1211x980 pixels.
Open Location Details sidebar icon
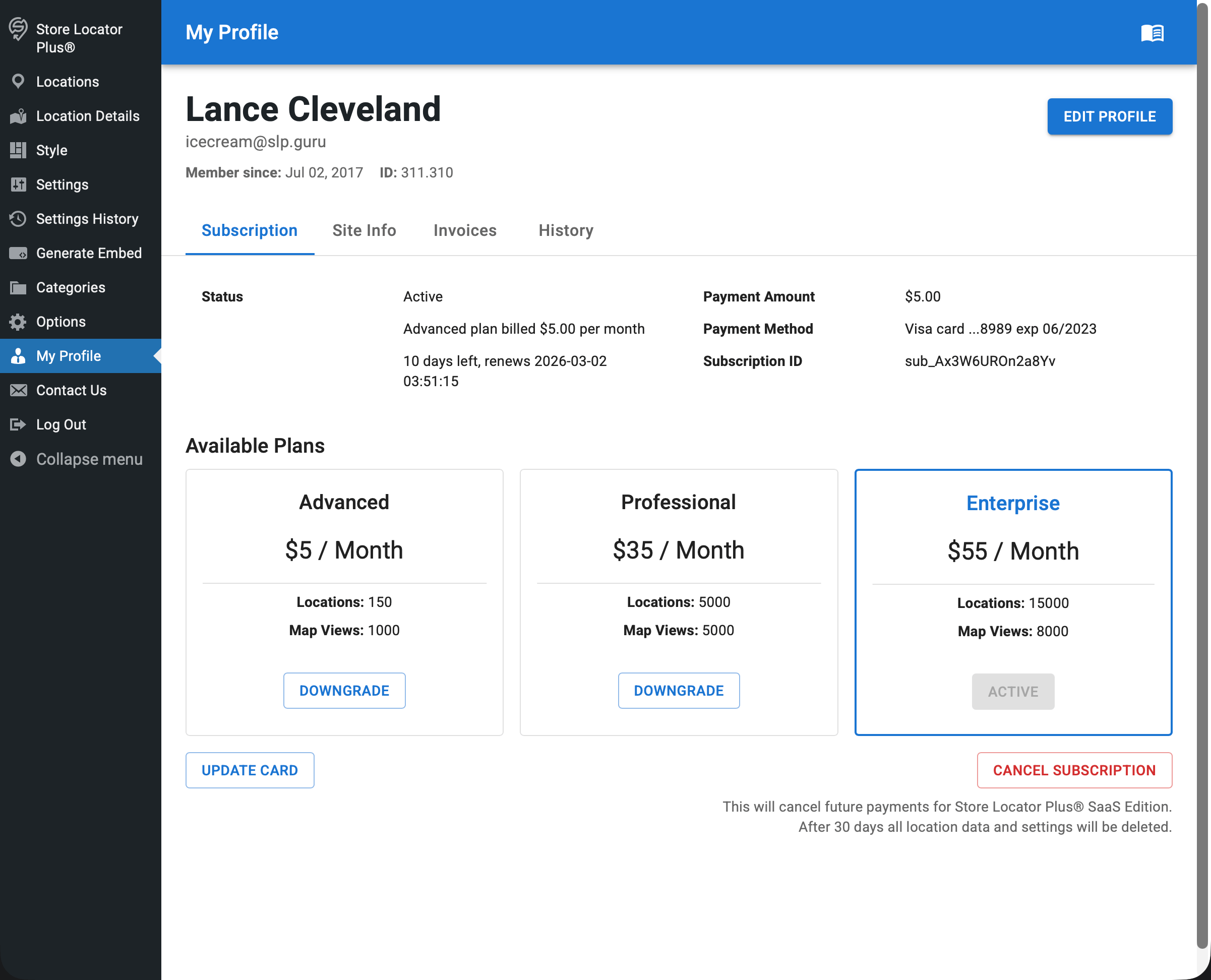click(x=18, y=116)
